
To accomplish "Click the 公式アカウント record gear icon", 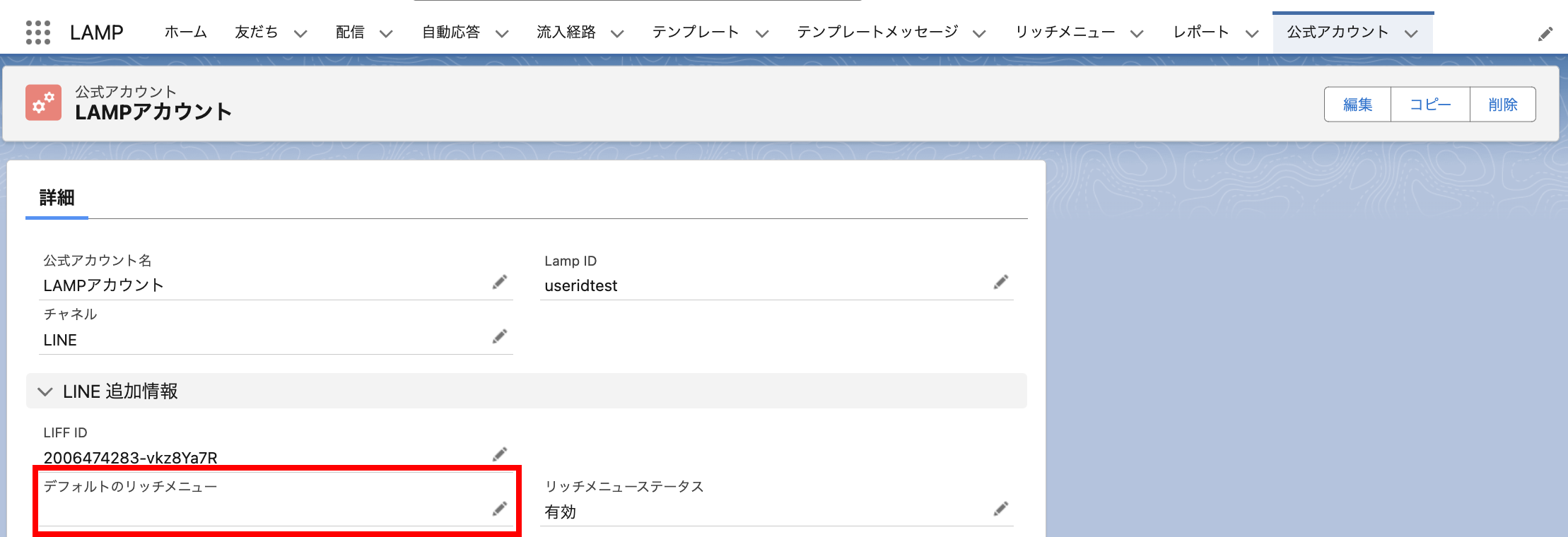I will pyautogui.click(x=43, y=103).
